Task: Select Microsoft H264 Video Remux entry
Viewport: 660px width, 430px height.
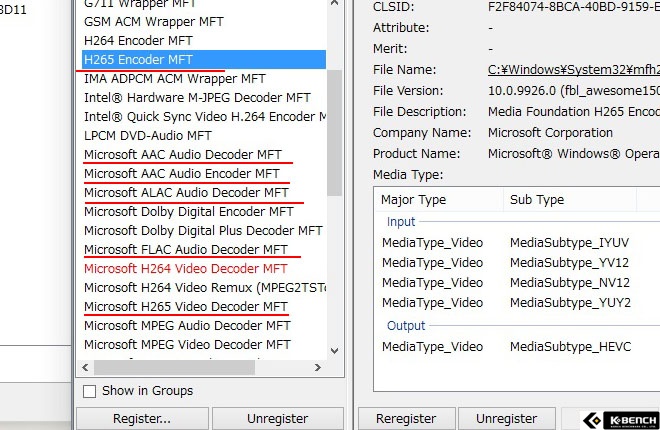Action: (x=204, y=288)
